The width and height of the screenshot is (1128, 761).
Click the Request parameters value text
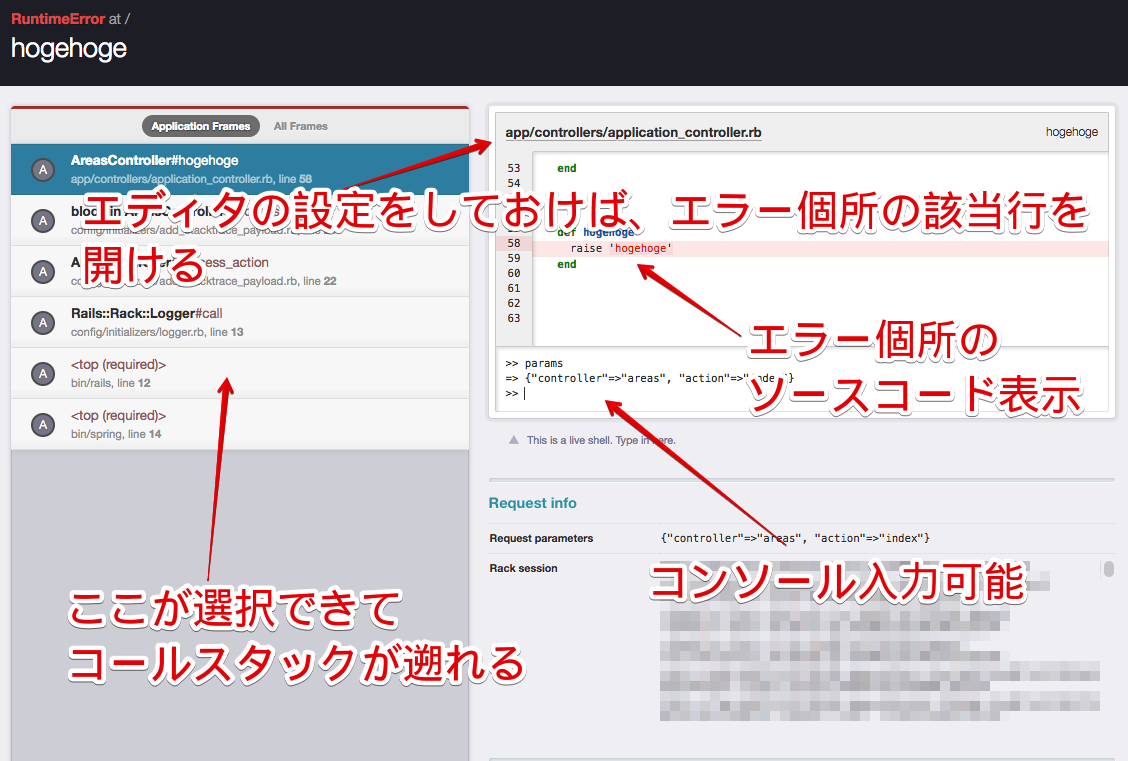pos(795,538)
